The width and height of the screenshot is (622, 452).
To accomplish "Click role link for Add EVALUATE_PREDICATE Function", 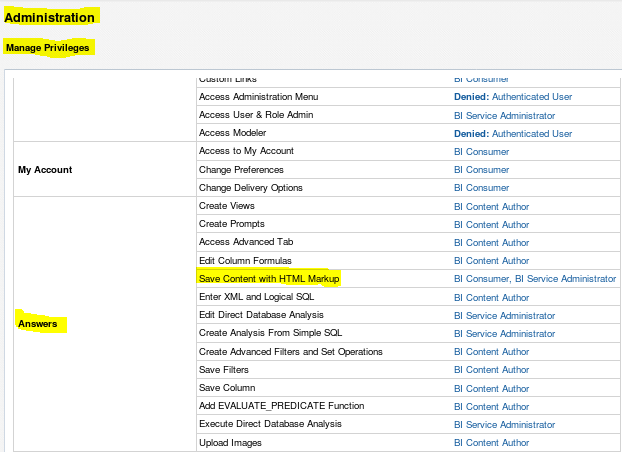I will [491, 406].
